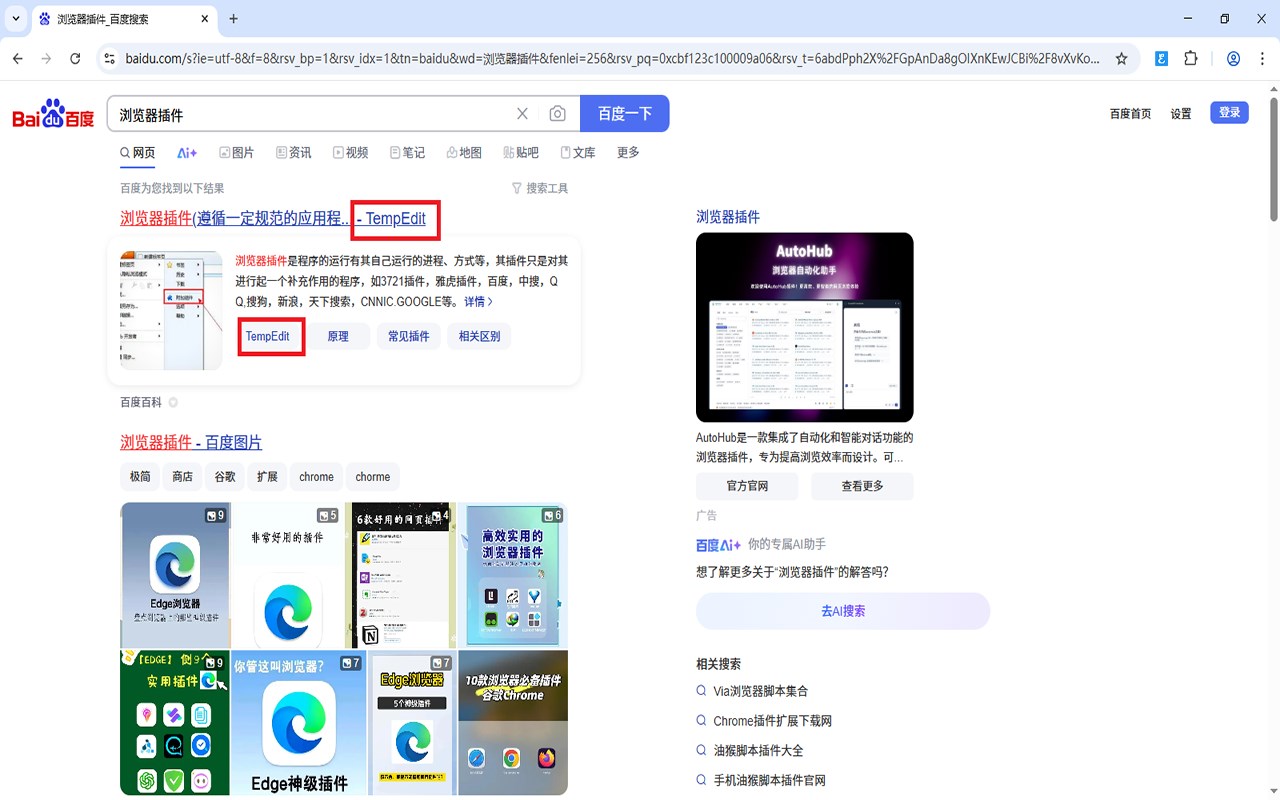Open the right-side 浏览器插件 heading link
Screen dimensions: 1280x800
(x=728, y=217)
